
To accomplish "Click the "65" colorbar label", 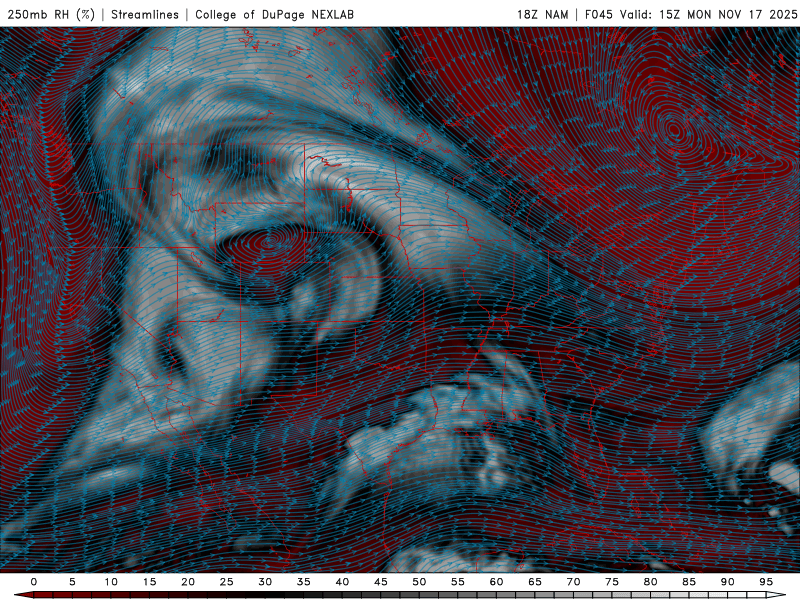I will (x=535, y=582).
